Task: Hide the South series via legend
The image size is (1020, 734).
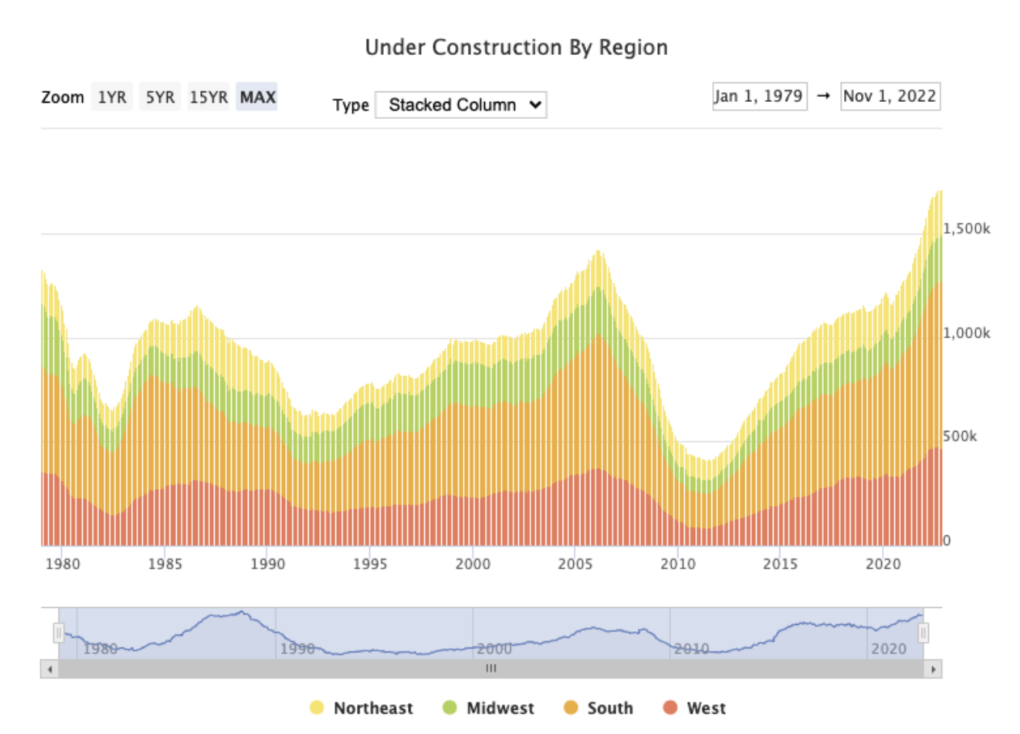Action: (x=609, y=708)
